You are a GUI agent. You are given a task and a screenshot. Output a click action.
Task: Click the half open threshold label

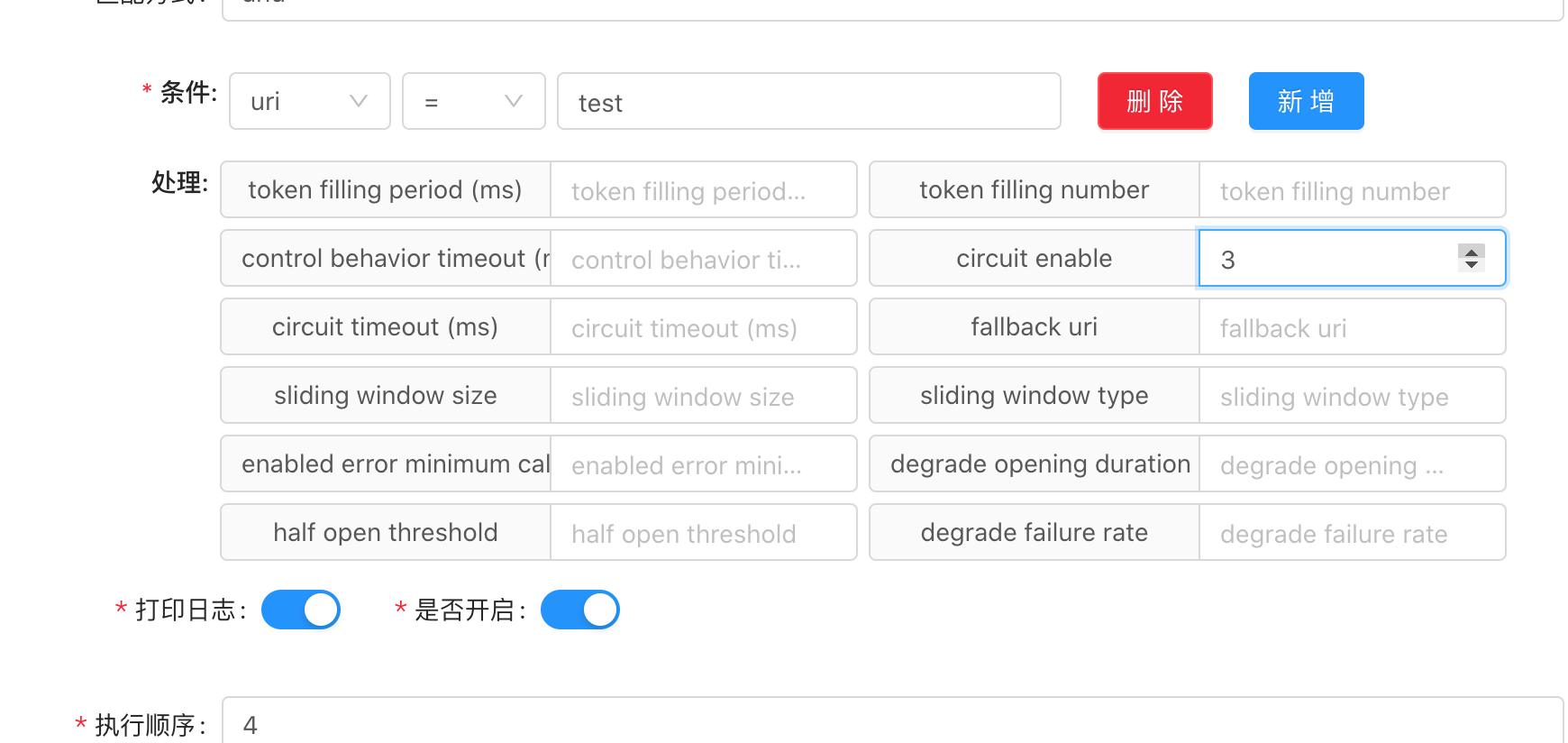click(x=386, y=532)
